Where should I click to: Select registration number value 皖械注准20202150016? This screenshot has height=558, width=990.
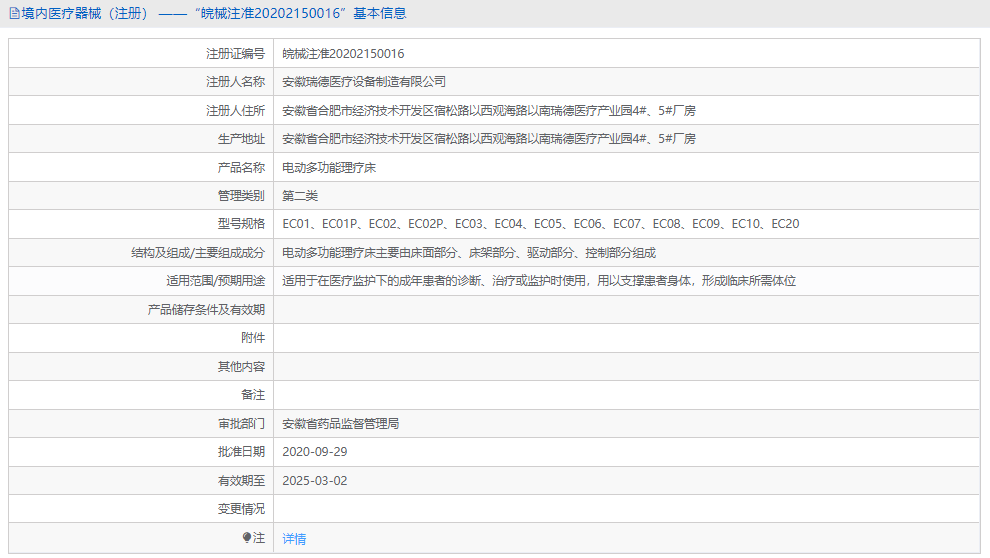tap(343, 54)
